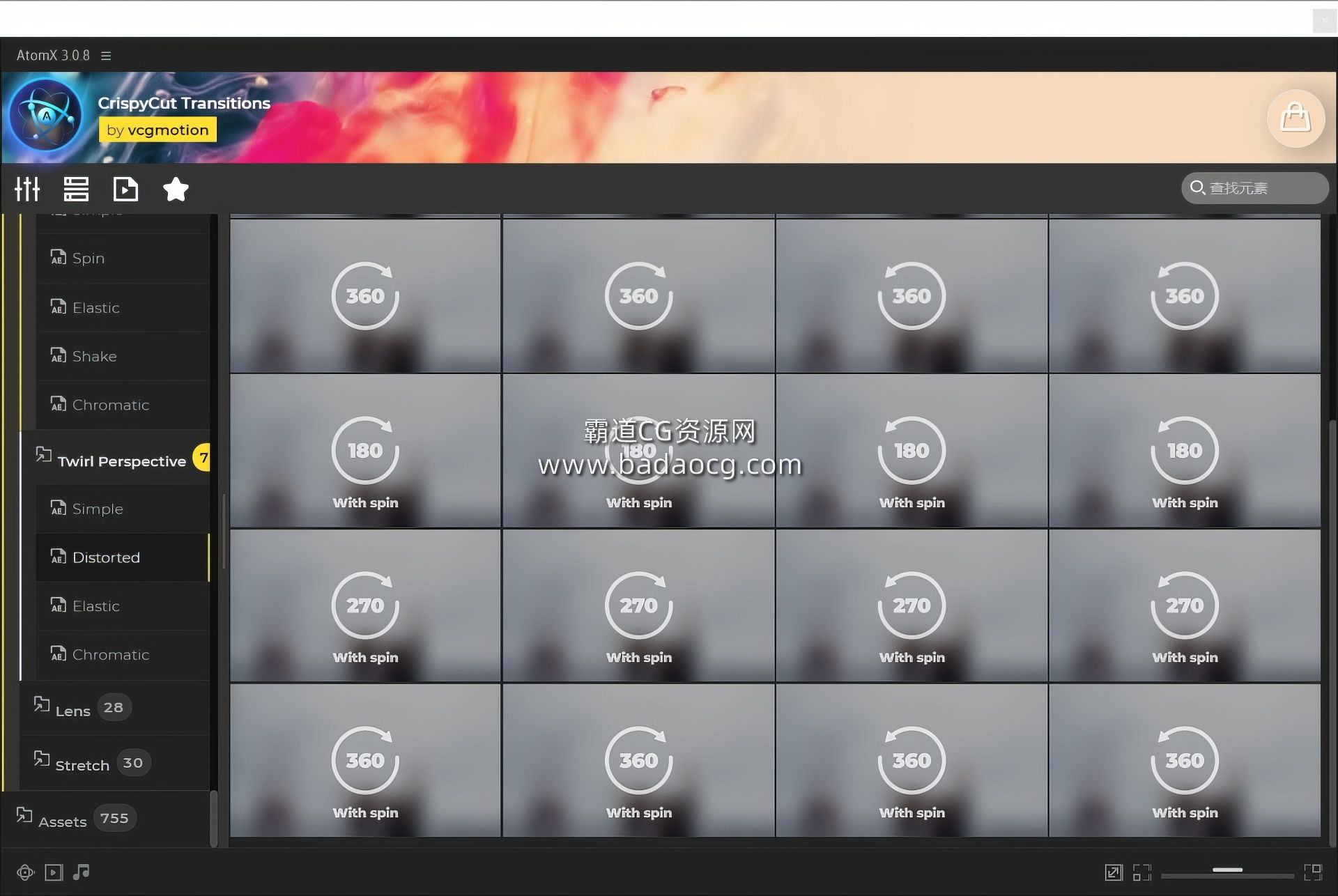This screenshot has height=896, width=1338.
Task: Close the window with the top-right X
Action: tap(1325, 21)
